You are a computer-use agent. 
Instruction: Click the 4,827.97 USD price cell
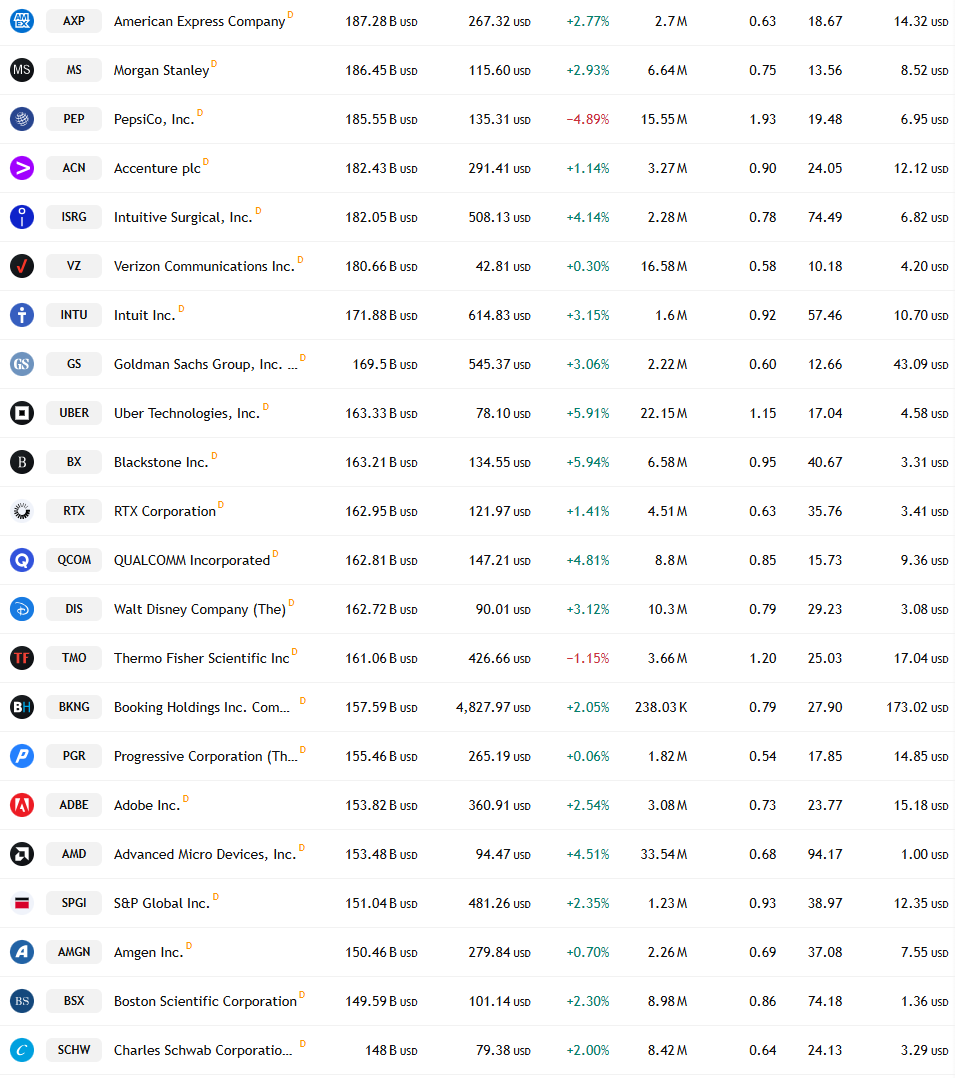pyautogui.click(x=493, y=707)
